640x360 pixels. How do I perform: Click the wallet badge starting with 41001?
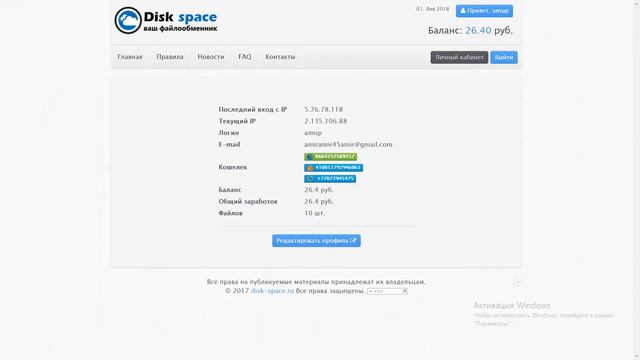click(x=333, y=168)
